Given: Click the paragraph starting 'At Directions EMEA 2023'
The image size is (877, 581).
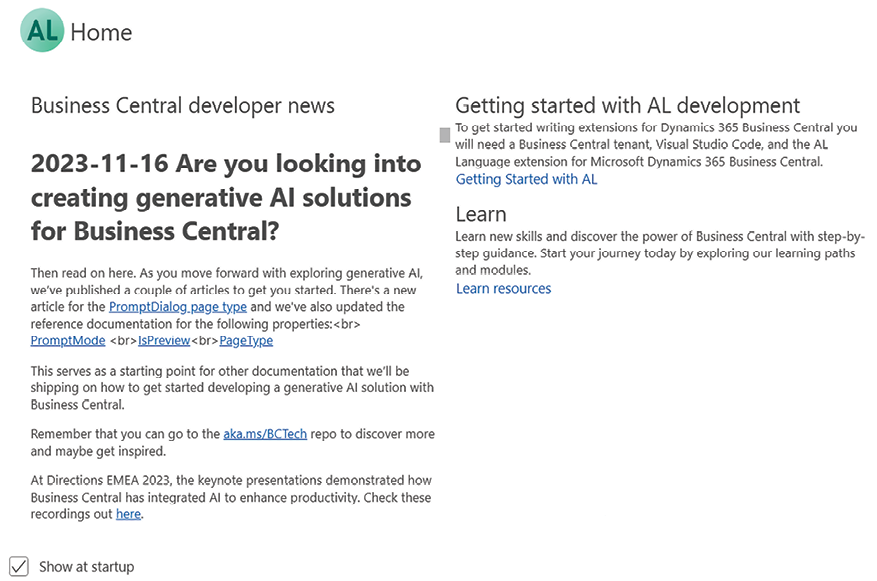Looking at the screenshot, I should 231,497.
